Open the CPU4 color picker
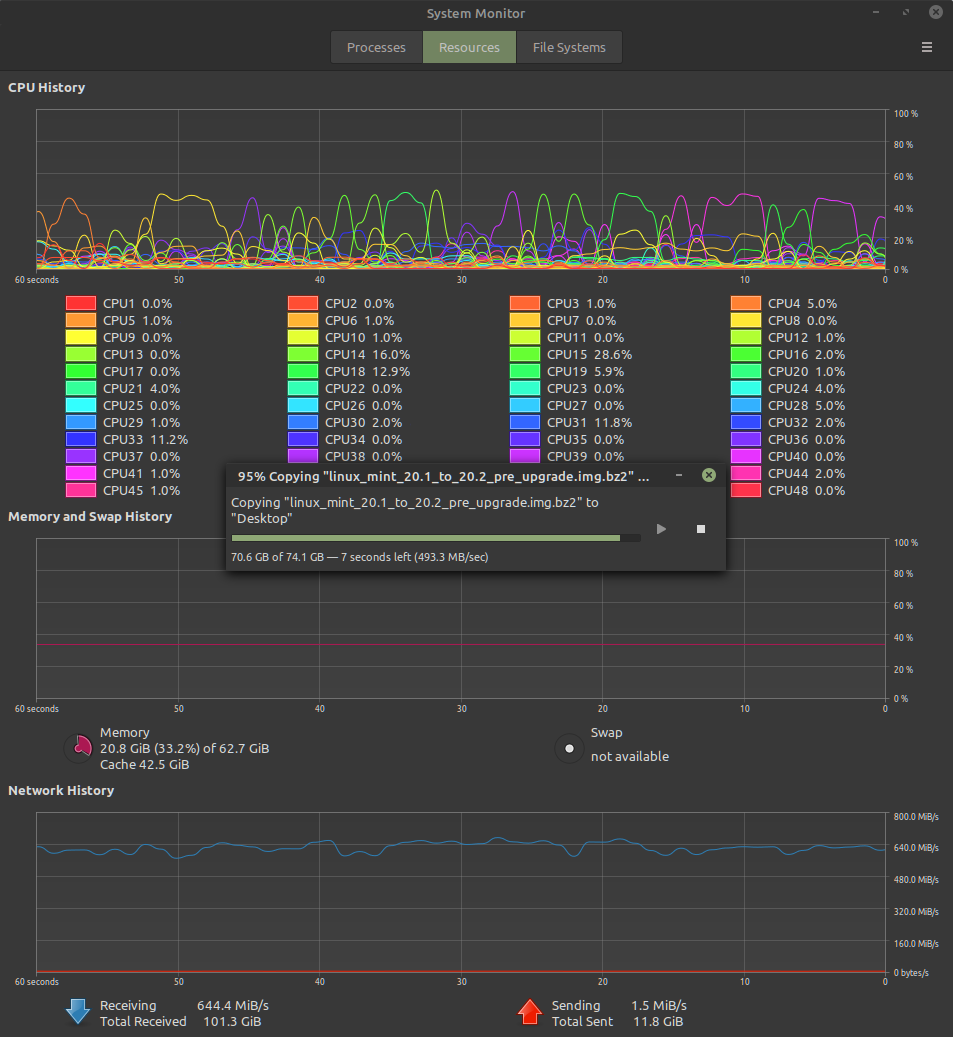 (x=746, y=303)
